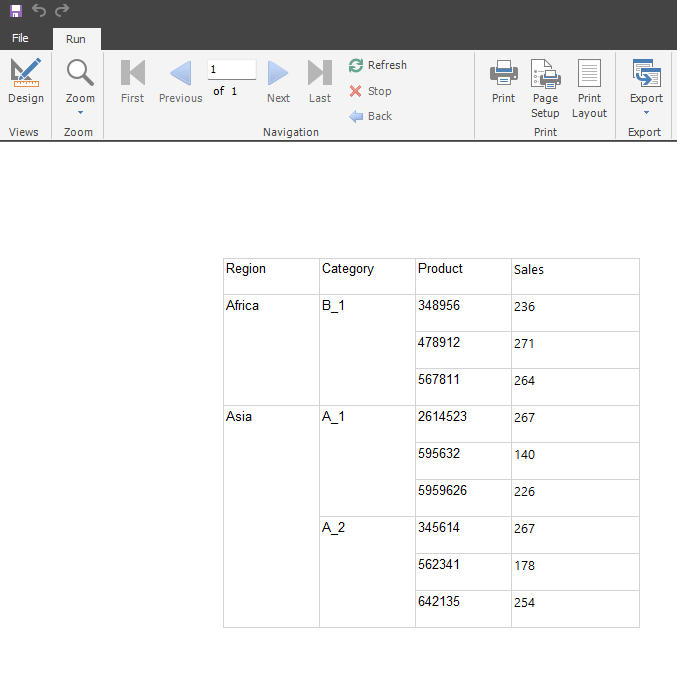Click product cell 642135
Image resolution: width=677 pixels, height=684 pixels.
(463, 609)
